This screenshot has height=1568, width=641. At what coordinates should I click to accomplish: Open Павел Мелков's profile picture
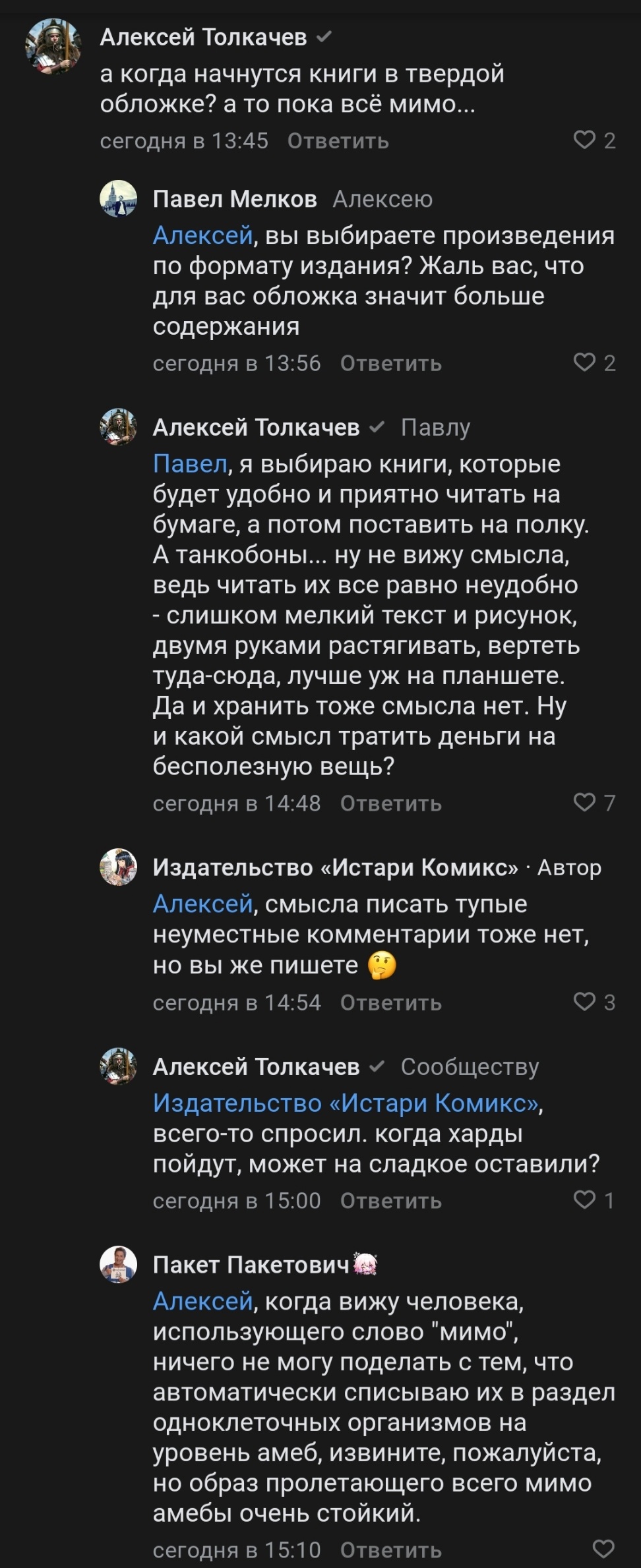tap(118, 198)
